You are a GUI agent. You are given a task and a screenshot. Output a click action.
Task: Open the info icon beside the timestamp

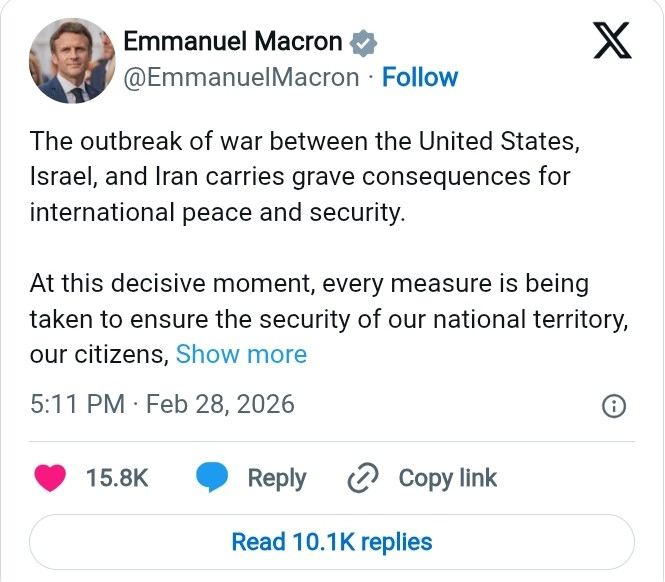tap(614, 406)
